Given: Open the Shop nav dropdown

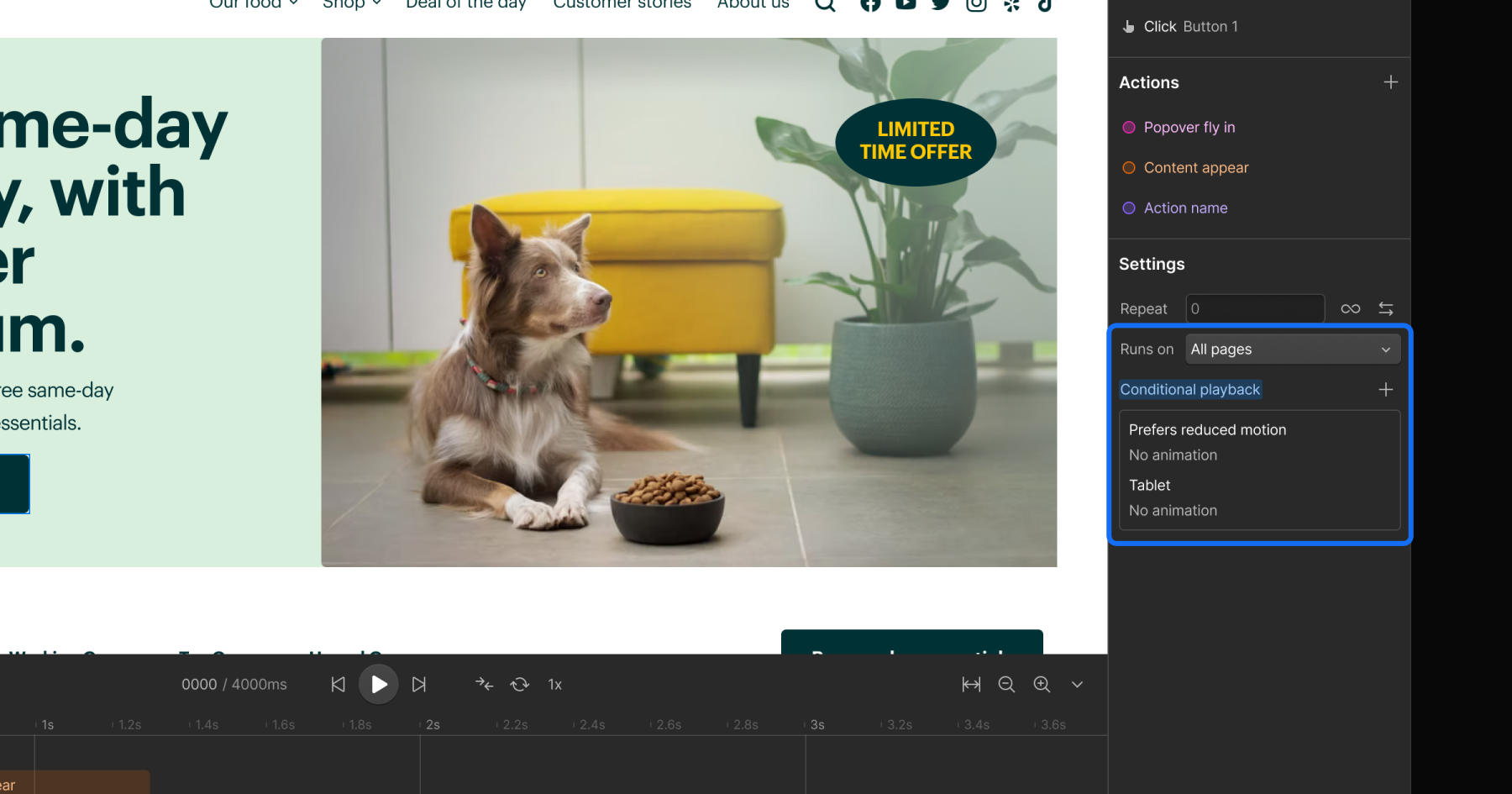Looking at the screenshot, I should [x=352, y=4].
